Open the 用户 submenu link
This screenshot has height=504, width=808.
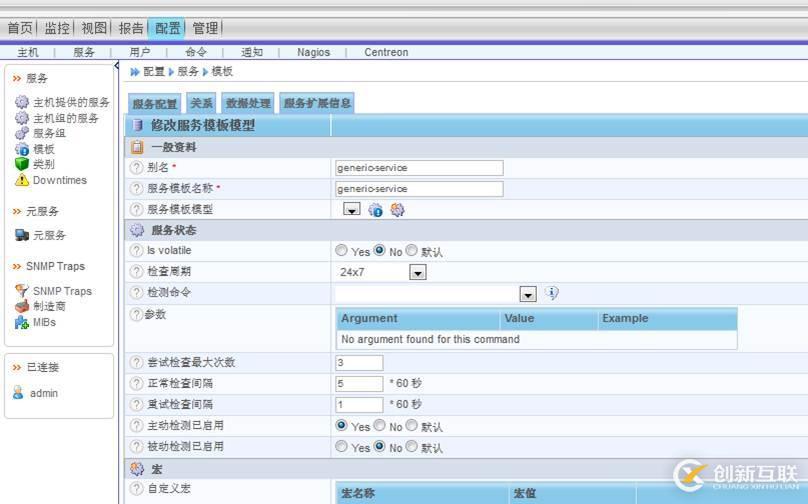[140, 52]
